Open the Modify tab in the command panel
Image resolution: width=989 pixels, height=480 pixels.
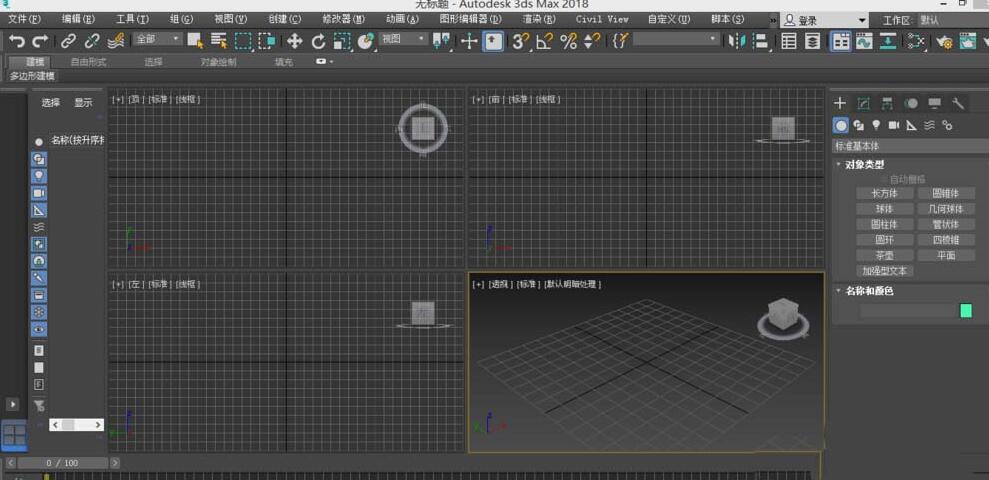pos(863,103)
